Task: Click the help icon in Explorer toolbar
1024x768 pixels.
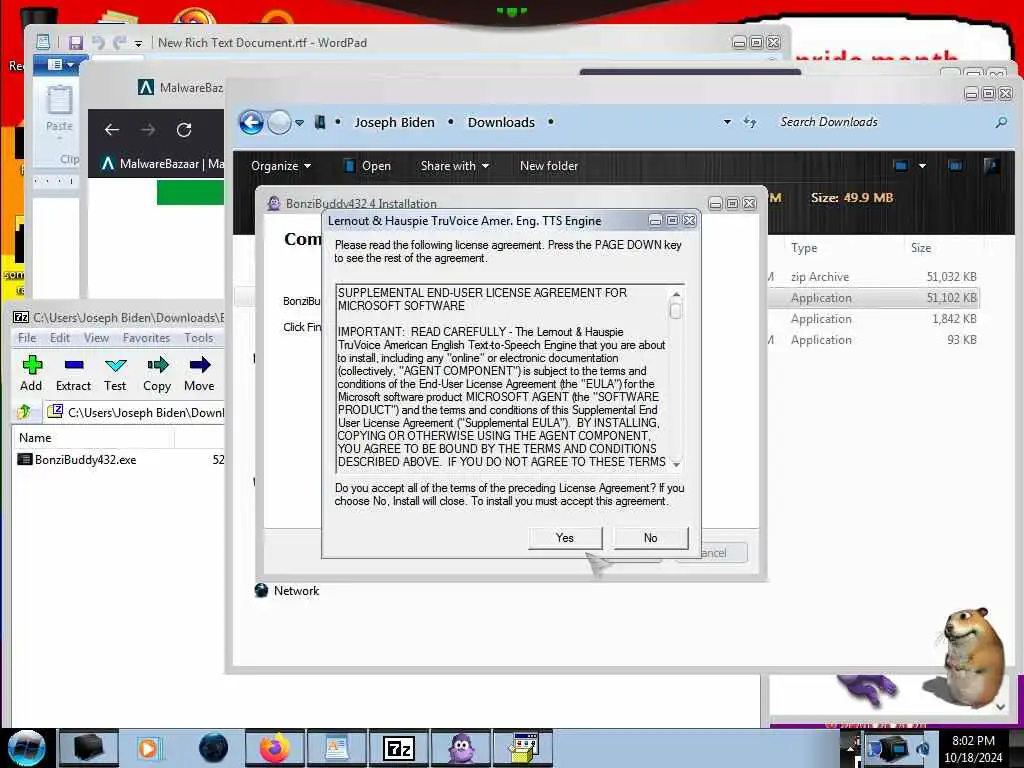Action: tap(991, 166)
